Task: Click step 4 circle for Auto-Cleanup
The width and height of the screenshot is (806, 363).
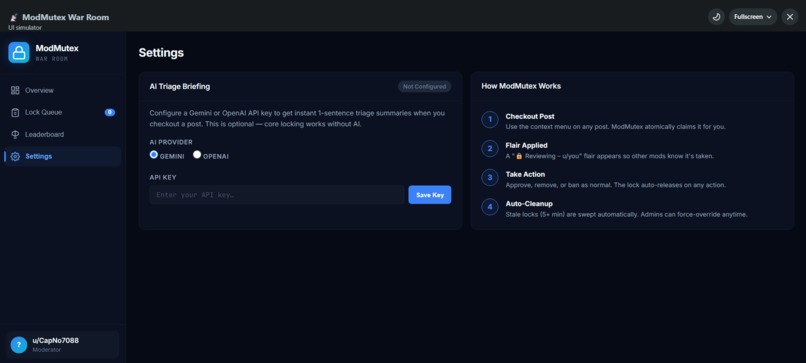Action: pos(490,207)
